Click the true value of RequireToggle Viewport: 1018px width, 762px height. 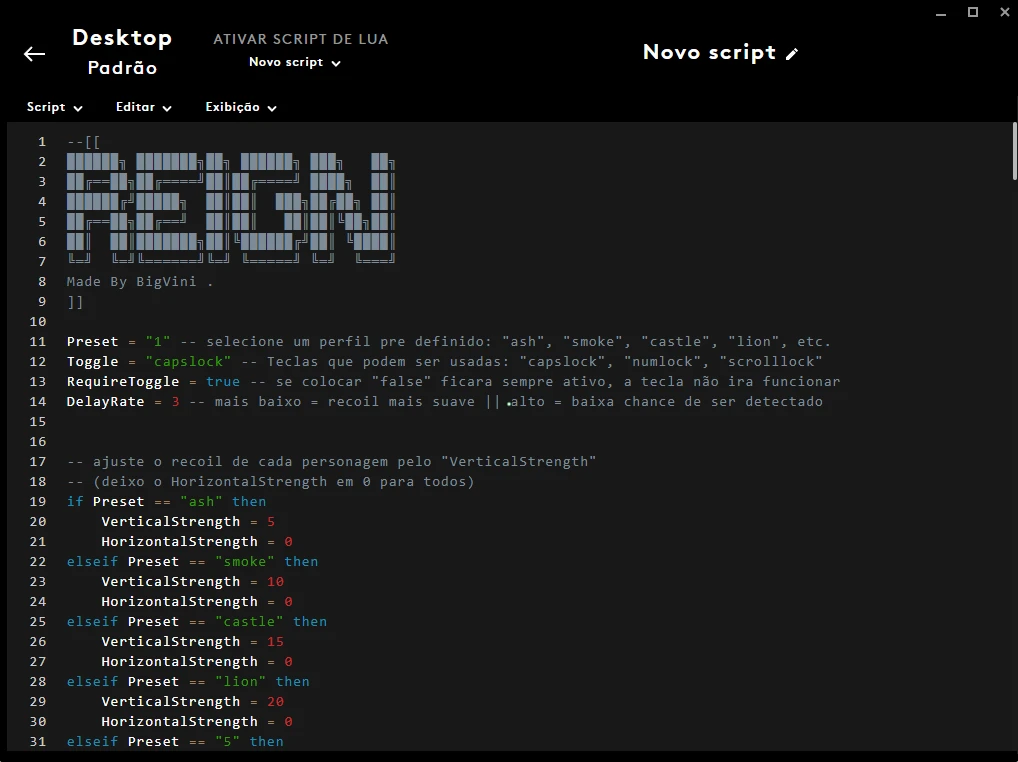point(223,381)
